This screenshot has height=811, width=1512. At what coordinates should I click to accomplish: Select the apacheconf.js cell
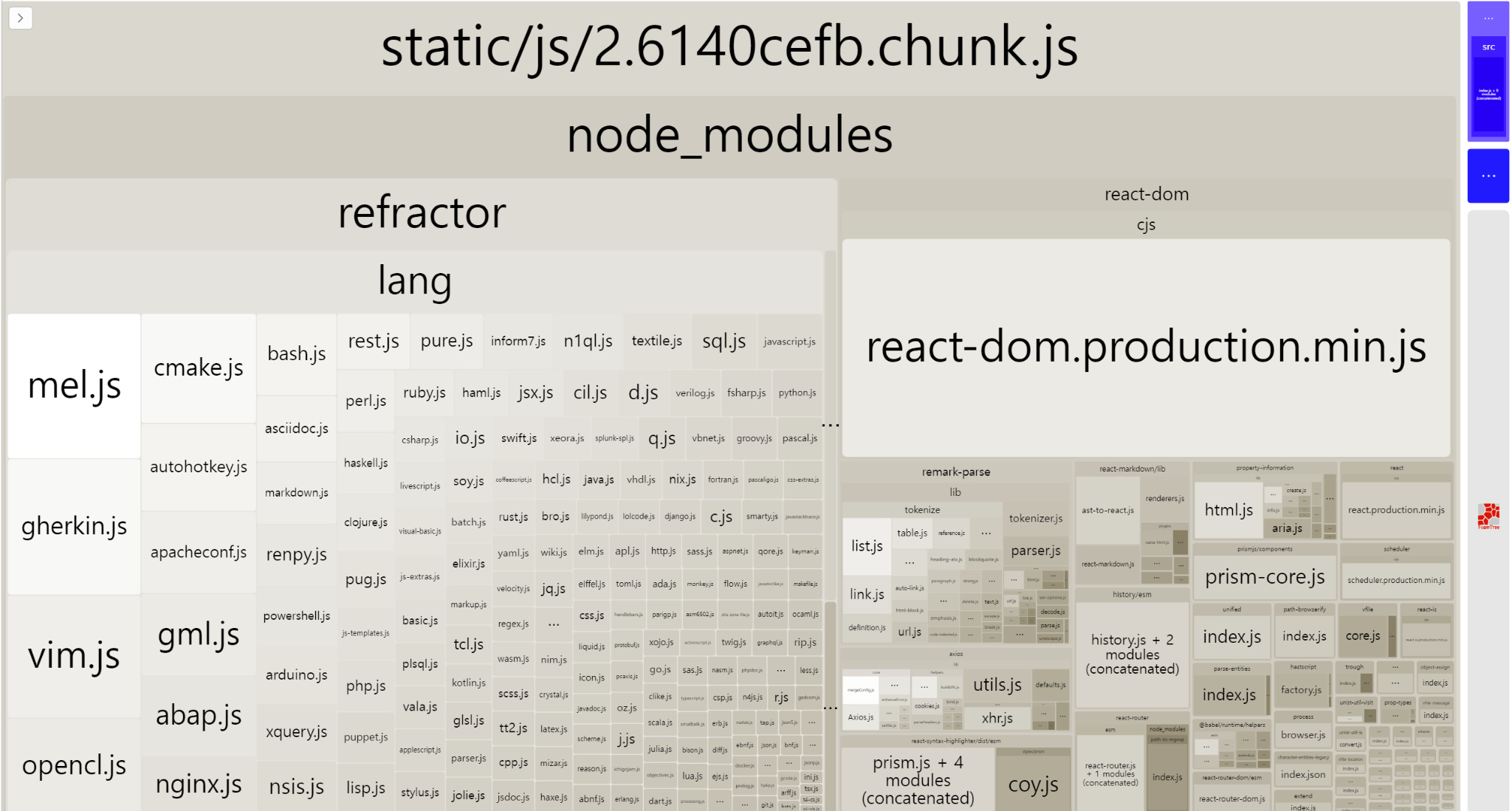199,552
